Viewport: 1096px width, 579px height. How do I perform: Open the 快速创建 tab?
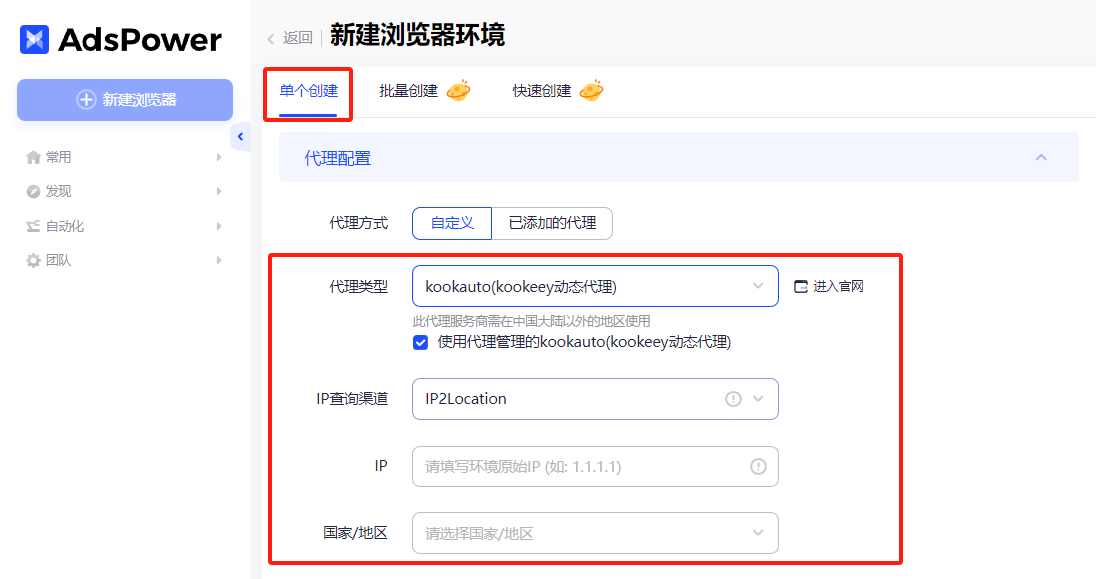pos(544,88)
